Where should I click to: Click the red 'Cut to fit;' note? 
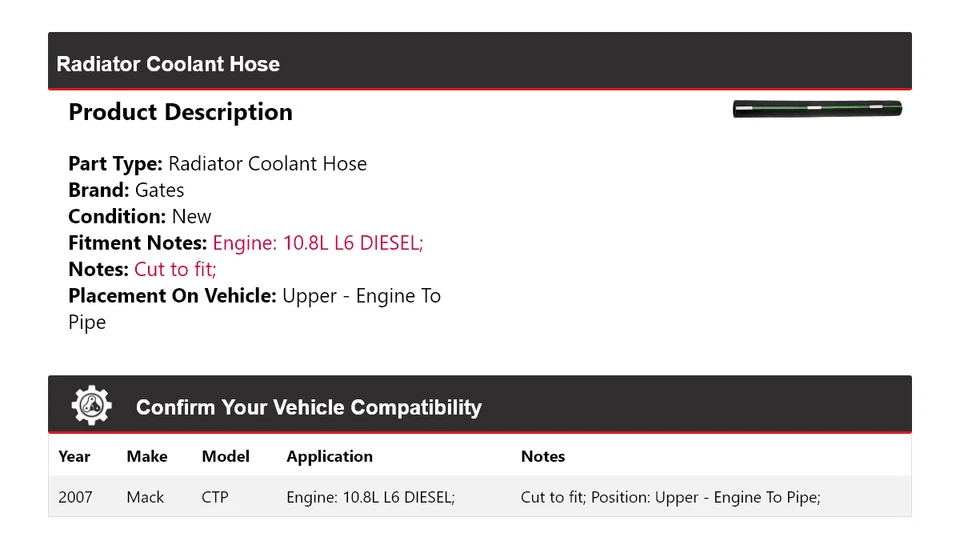click(175, 269)
